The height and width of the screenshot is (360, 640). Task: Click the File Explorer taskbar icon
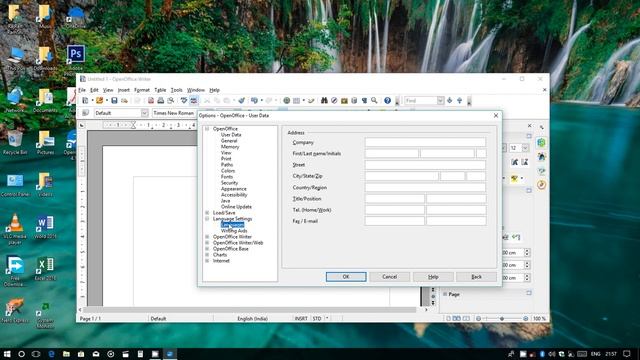tap(66, 353)
